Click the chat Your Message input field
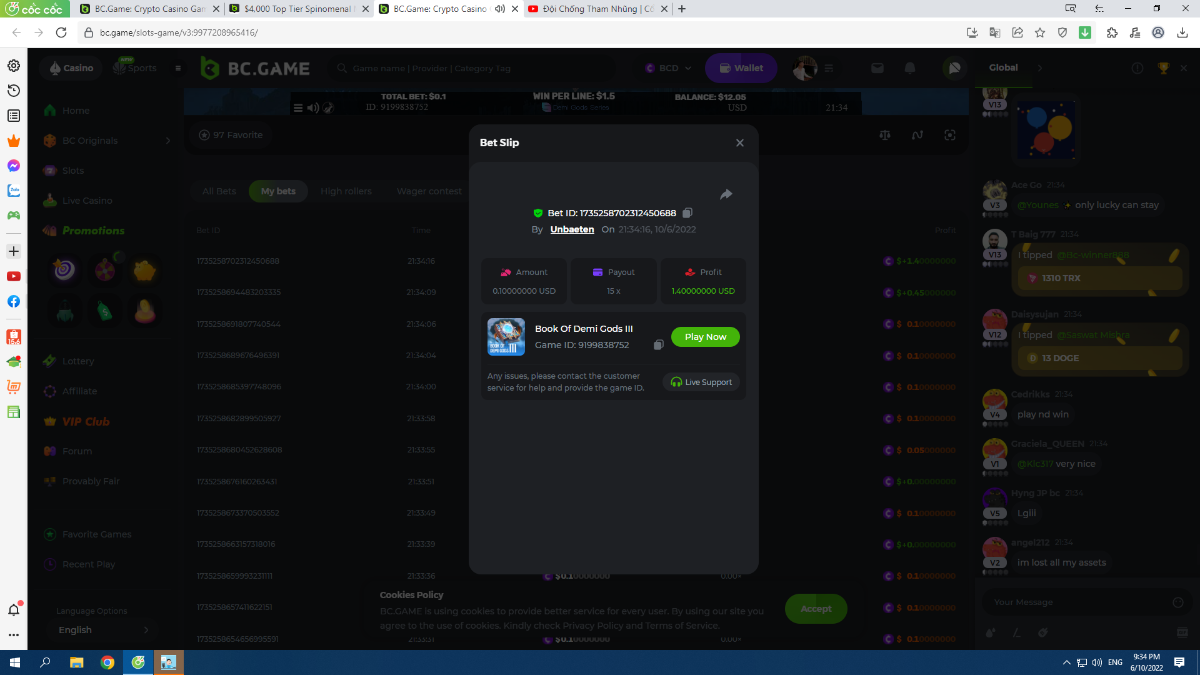Viewport: 1200px width, 675px height. pyautogui.click(x=1075, y=602)
